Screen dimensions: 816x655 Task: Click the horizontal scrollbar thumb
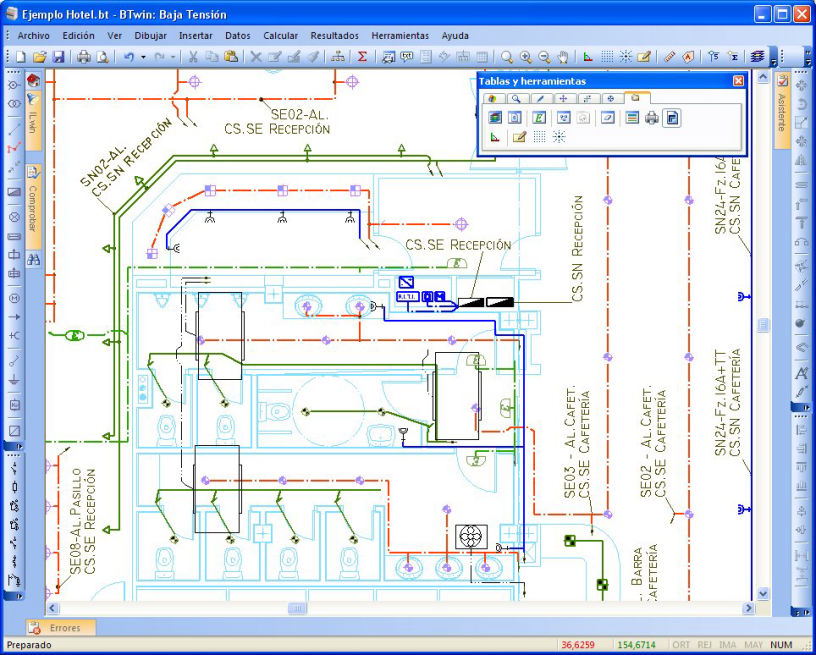point(298,608)
